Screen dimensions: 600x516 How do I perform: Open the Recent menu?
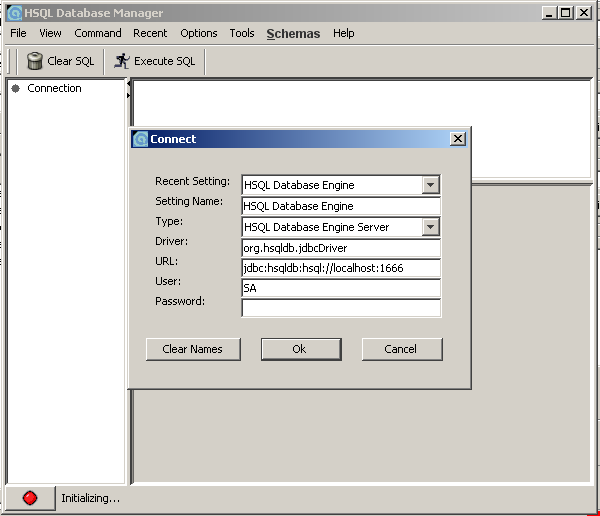point(150,33)
